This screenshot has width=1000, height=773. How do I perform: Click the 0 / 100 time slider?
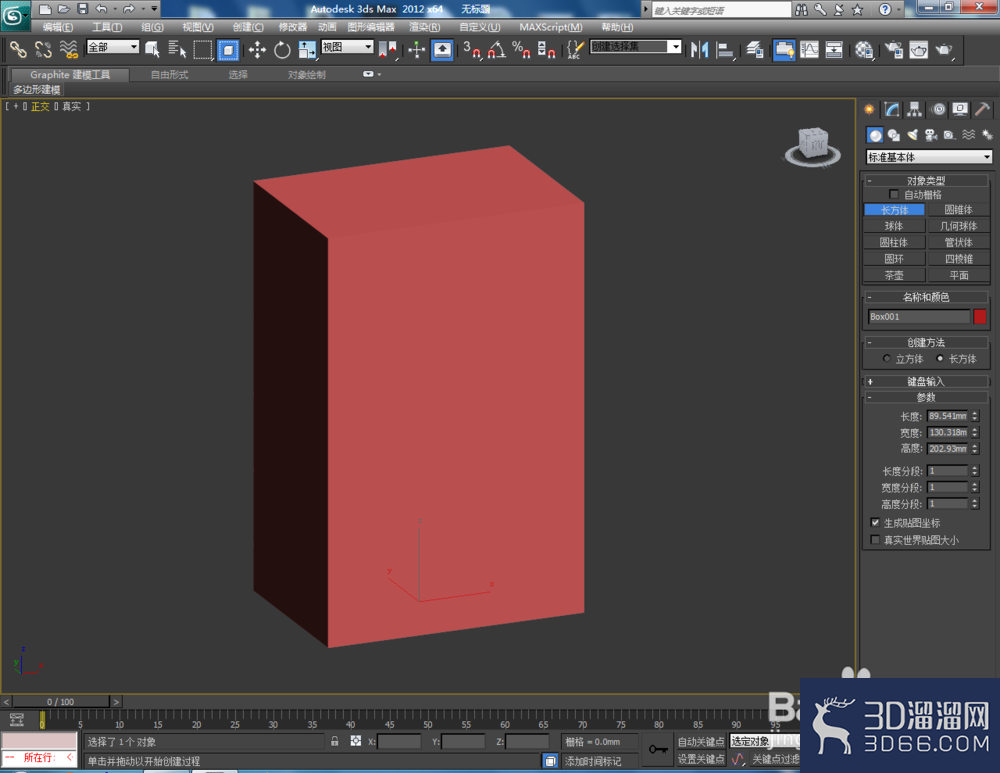[61, 702]
